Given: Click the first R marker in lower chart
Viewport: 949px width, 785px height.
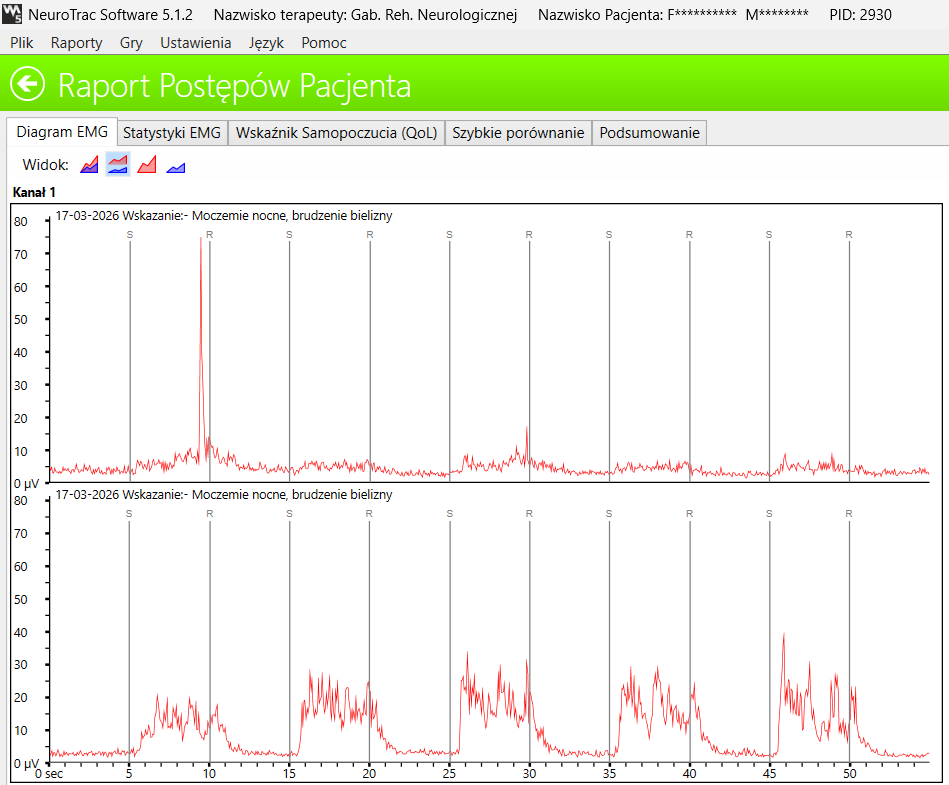Looking at the screenshot, I should coord(209,513).
